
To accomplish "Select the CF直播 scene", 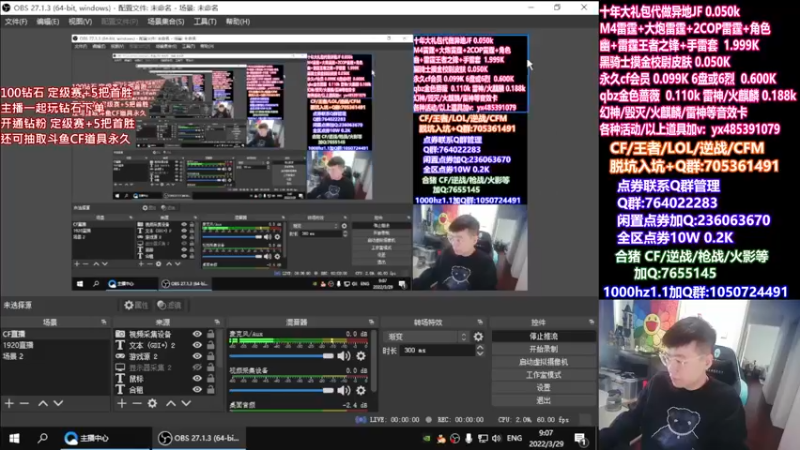I will (x=55, y=334).
